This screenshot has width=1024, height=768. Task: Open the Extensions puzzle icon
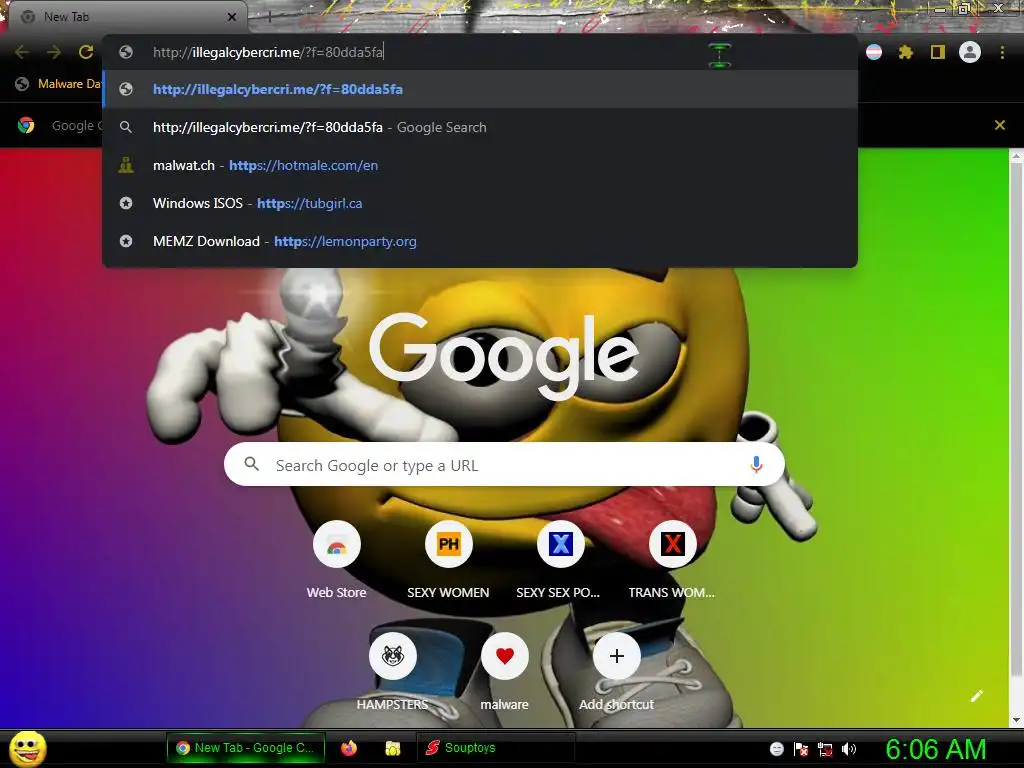click(905, 52)
